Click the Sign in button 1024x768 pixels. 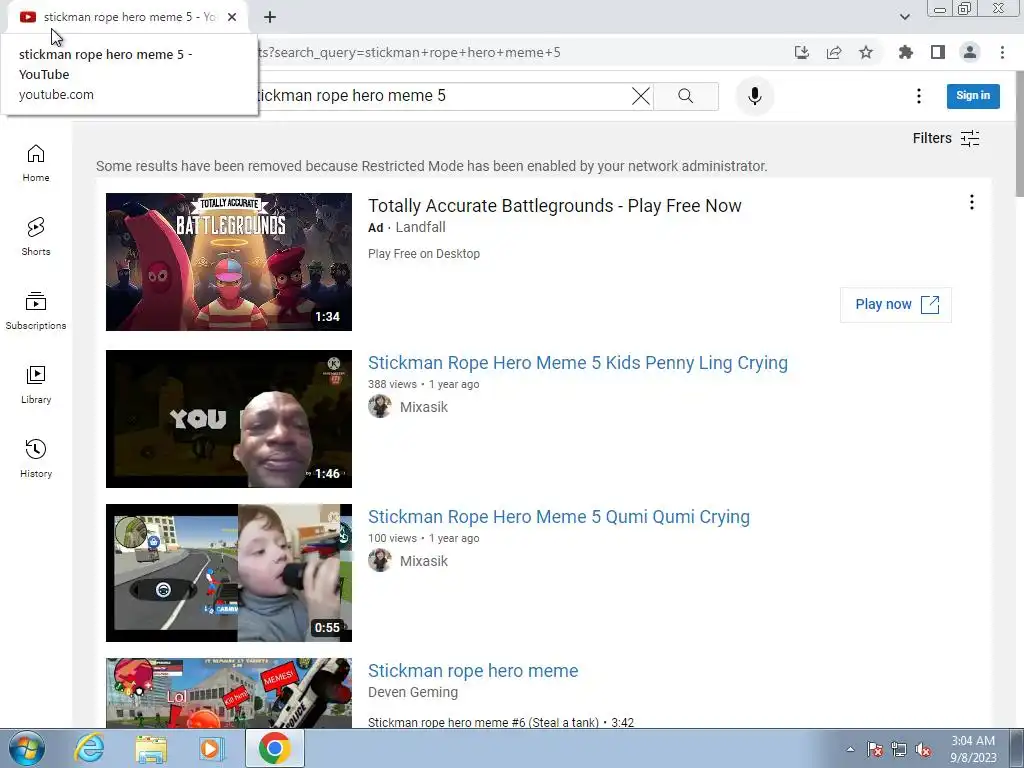[x=973, y=95]
